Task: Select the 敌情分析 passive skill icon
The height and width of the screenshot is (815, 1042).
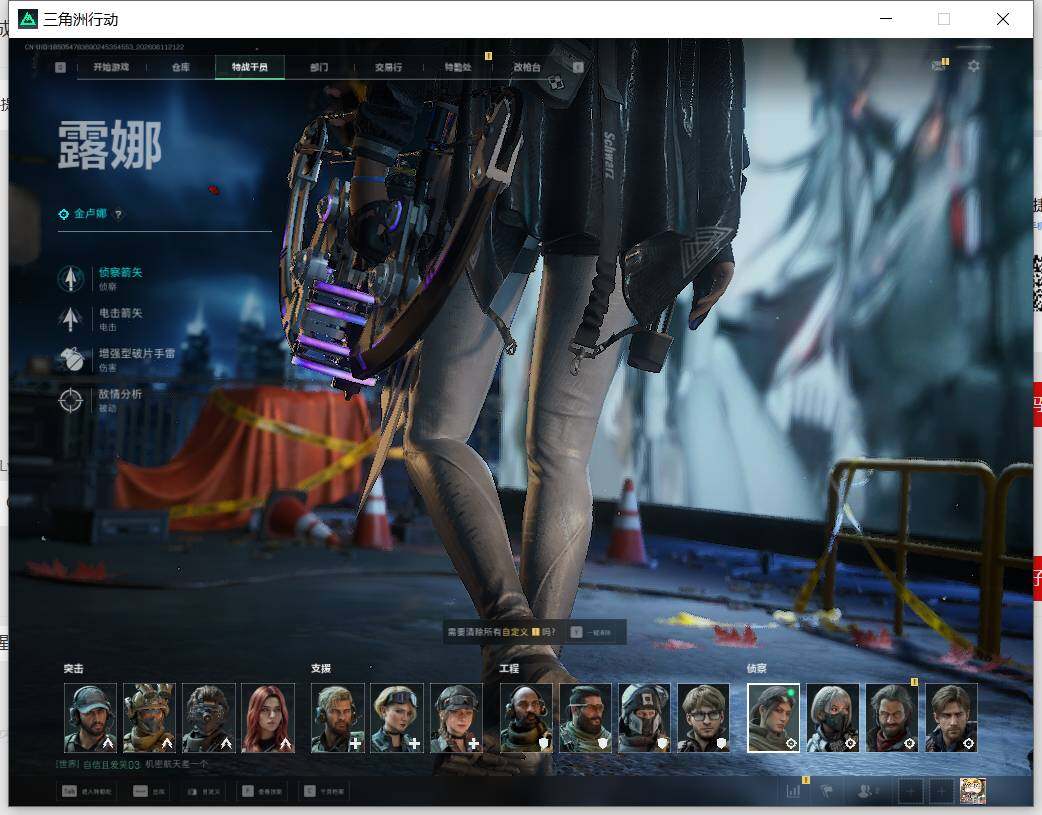Action: 70,400
